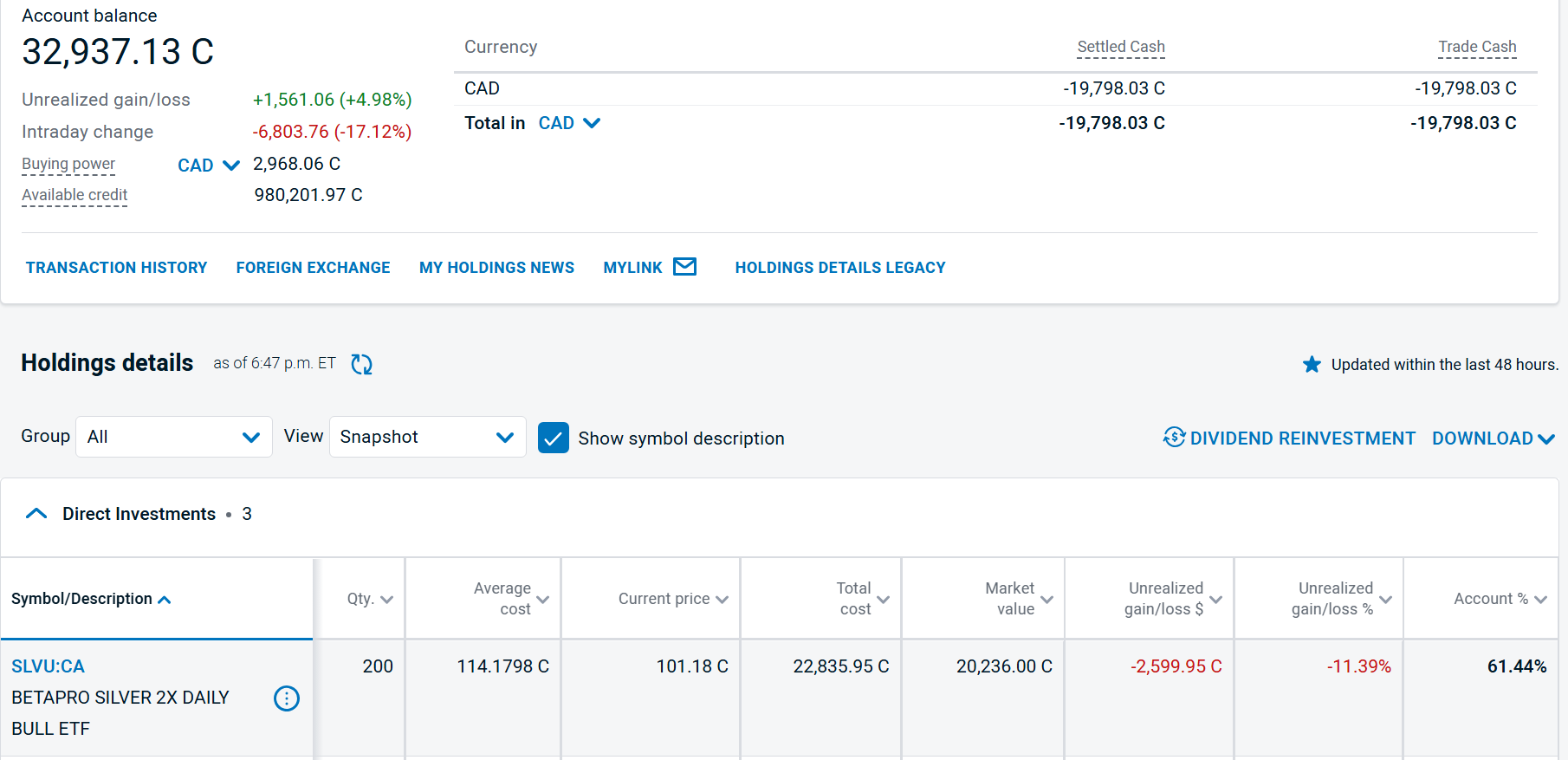1568x760 pixels.
Task: Open the SLVU:CA symbol link
Action: (49, 666)
